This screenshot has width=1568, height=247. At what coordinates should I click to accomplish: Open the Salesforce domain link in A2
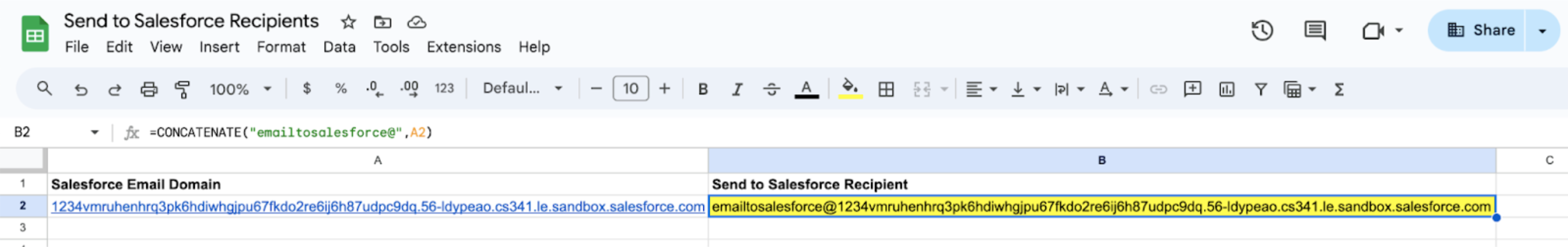(378, 207)
